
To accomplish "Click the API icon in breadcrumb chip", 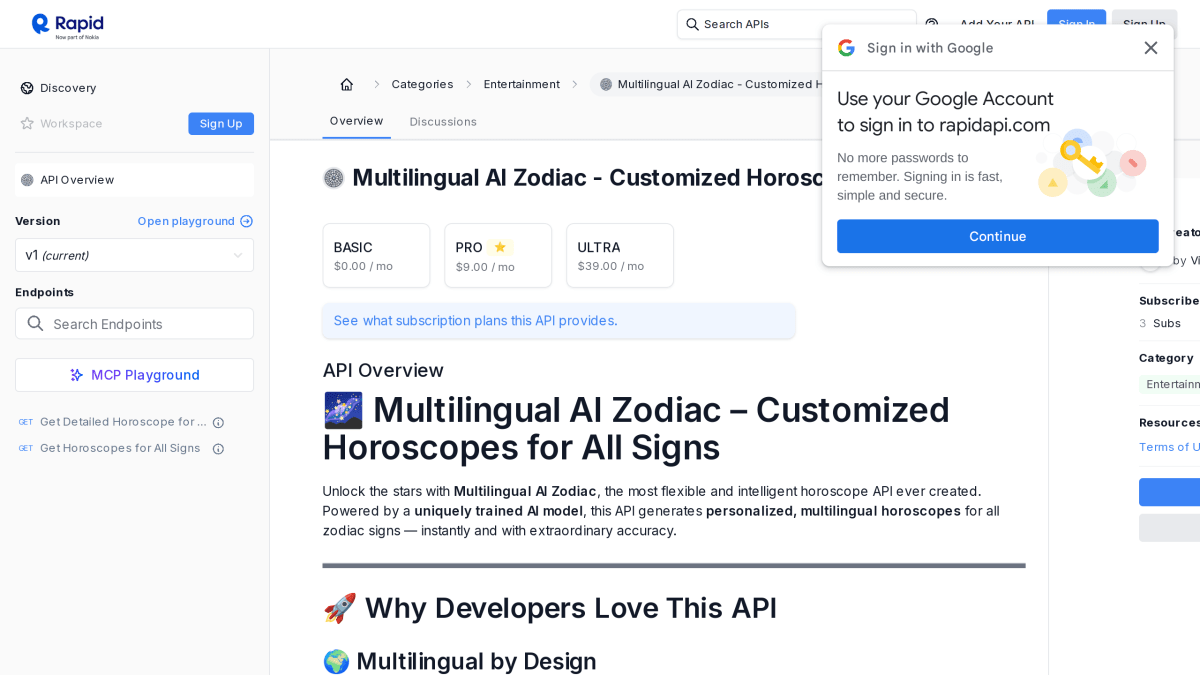I will click(606, 84).
